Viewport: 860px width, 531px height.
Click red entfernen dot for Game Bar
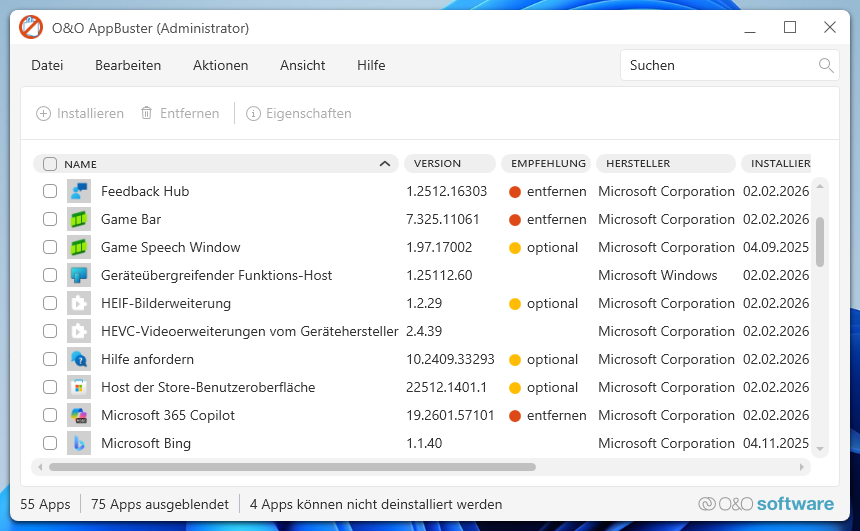pos(514,220)
